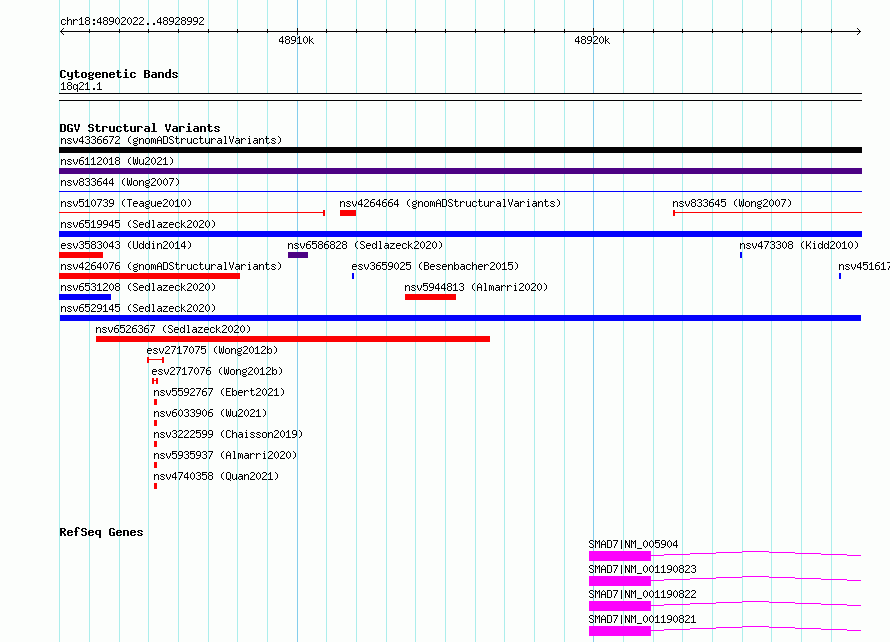The width and height of the screenshot is (890, 642).
Task: Click the 48910k ruler position label
Action: click(296, 40)
